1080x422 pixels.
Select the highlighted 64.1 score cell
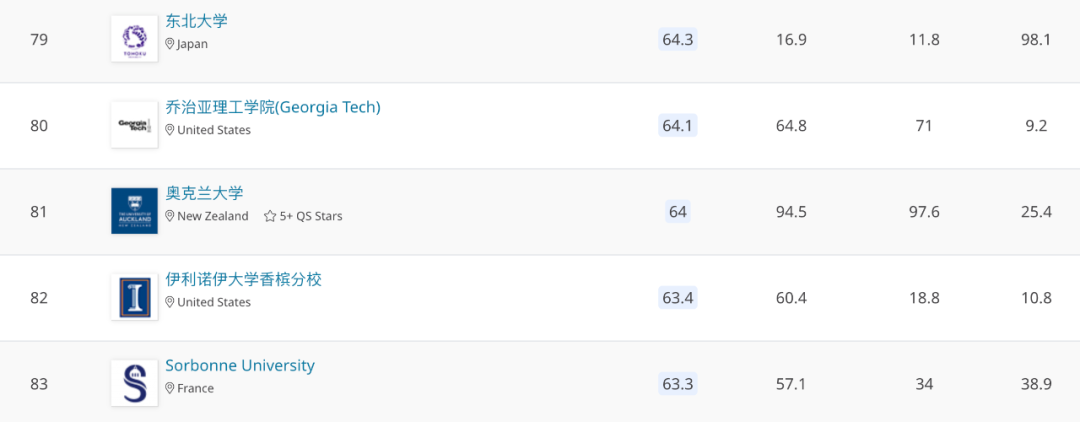point(678,125)
